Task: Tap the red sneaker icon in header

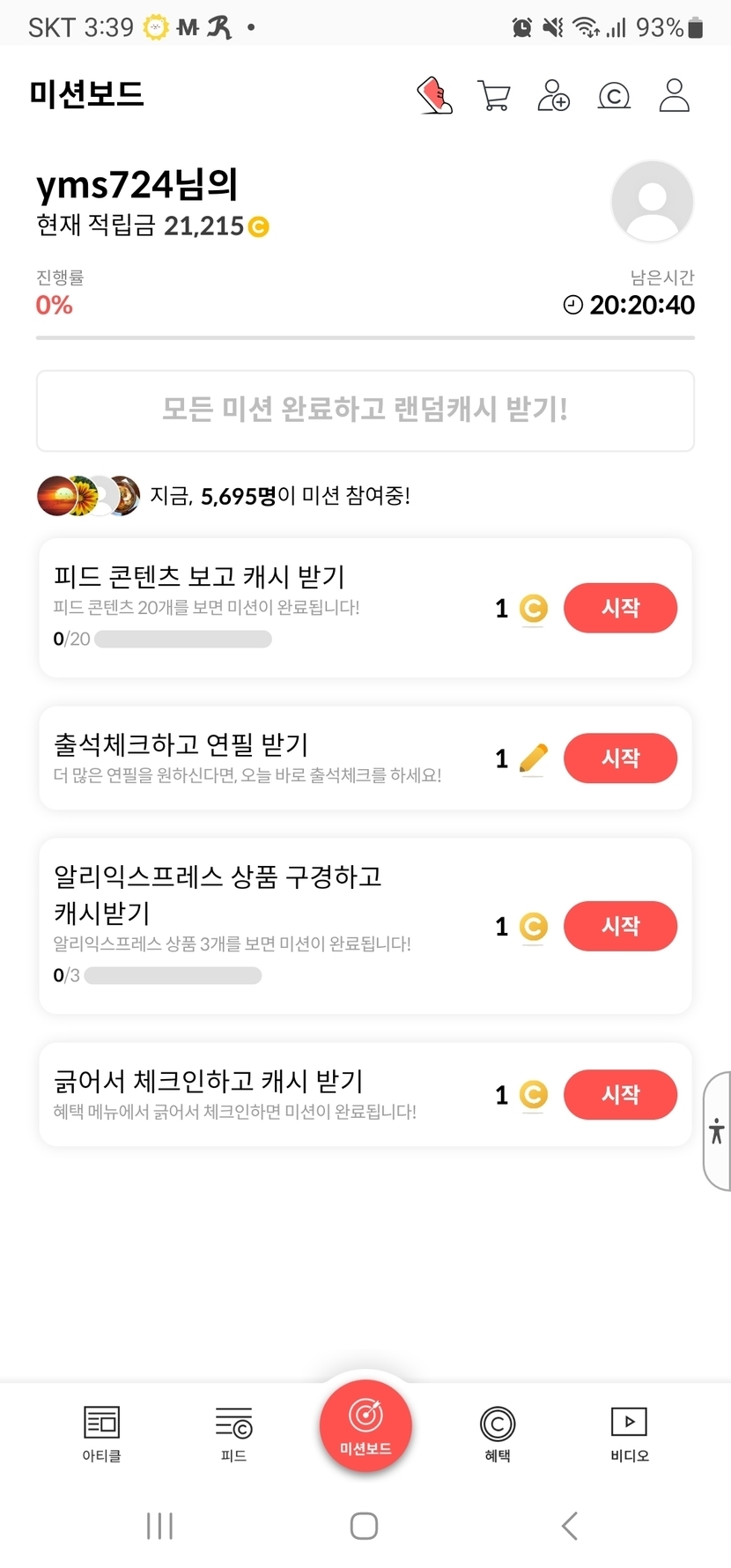Action: coord(434,95)
